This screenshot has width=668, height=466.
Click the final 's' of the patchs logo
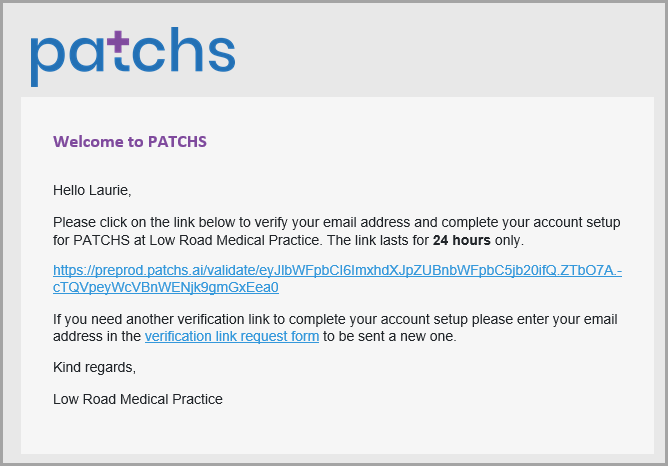(x=222, y=54)
